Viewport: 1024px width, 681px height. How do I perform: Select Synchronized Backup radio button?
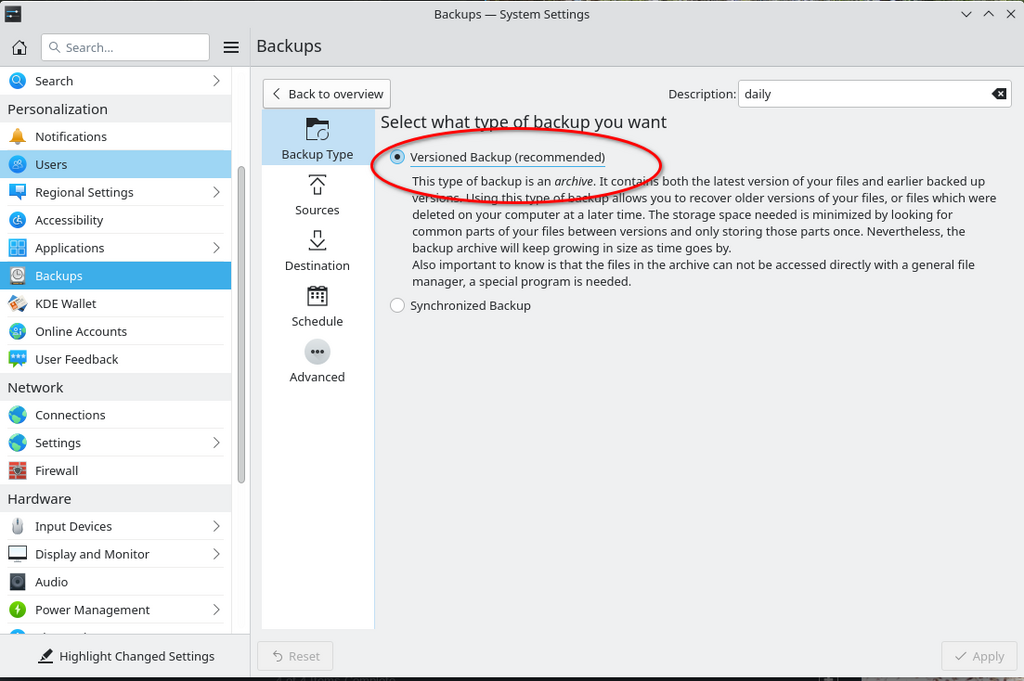click(398, 306)
